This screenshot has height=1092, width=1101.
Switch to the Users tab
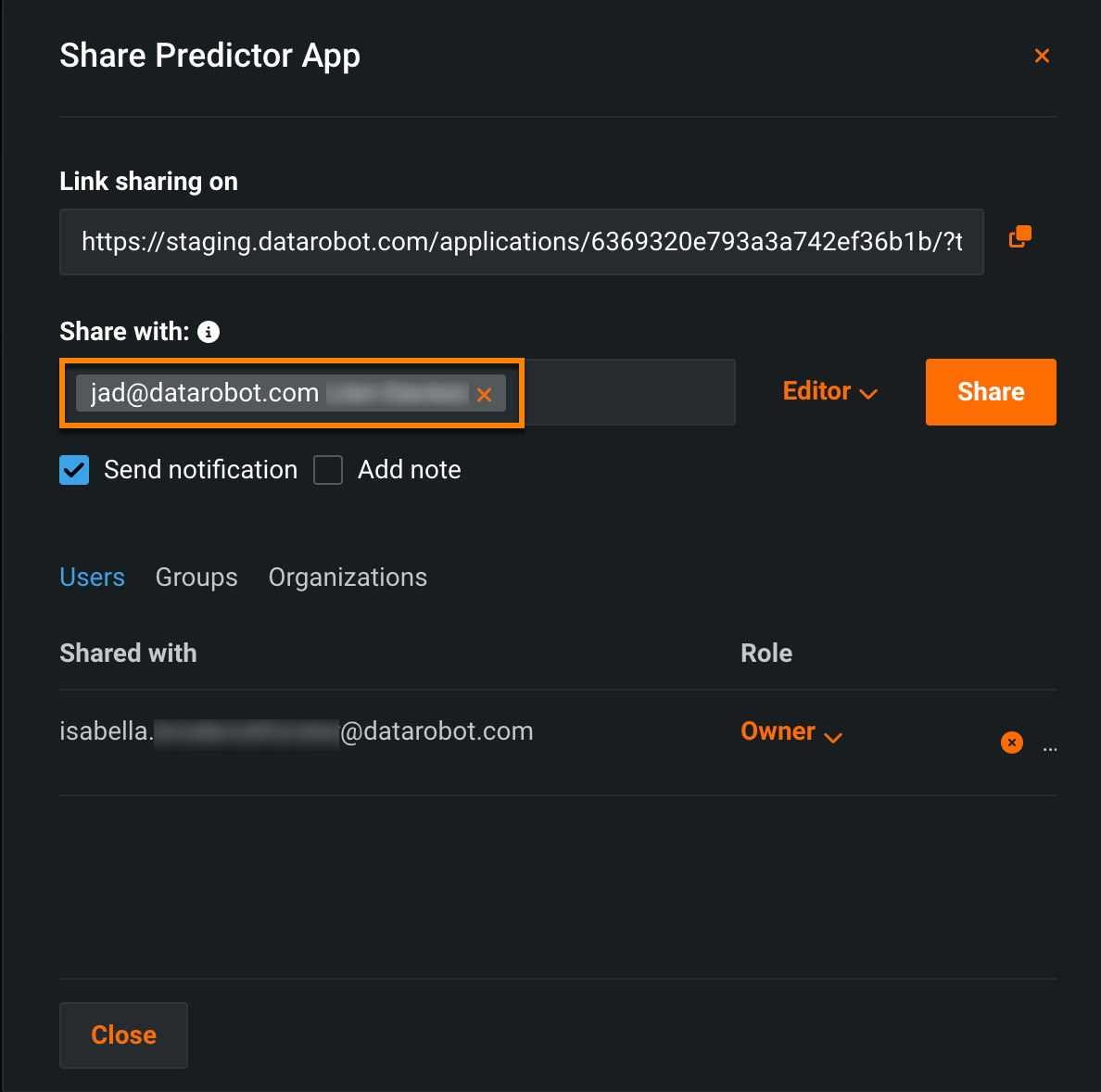92,578
